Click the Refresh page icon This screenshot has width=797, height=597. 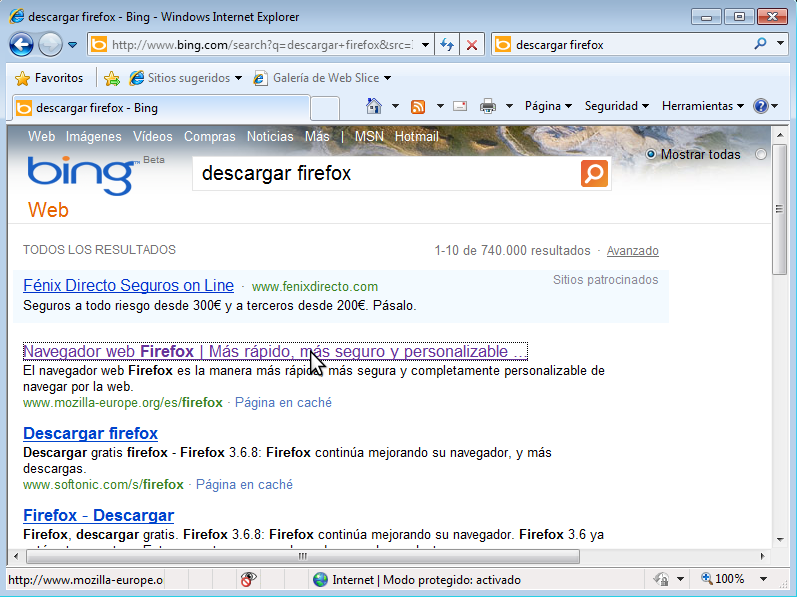click(x=447, y=45)
